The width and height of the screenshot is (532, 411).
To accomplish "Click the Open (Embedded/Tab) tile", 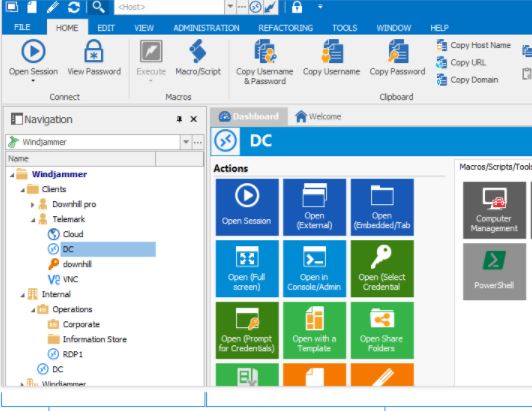I will [382, 207].
